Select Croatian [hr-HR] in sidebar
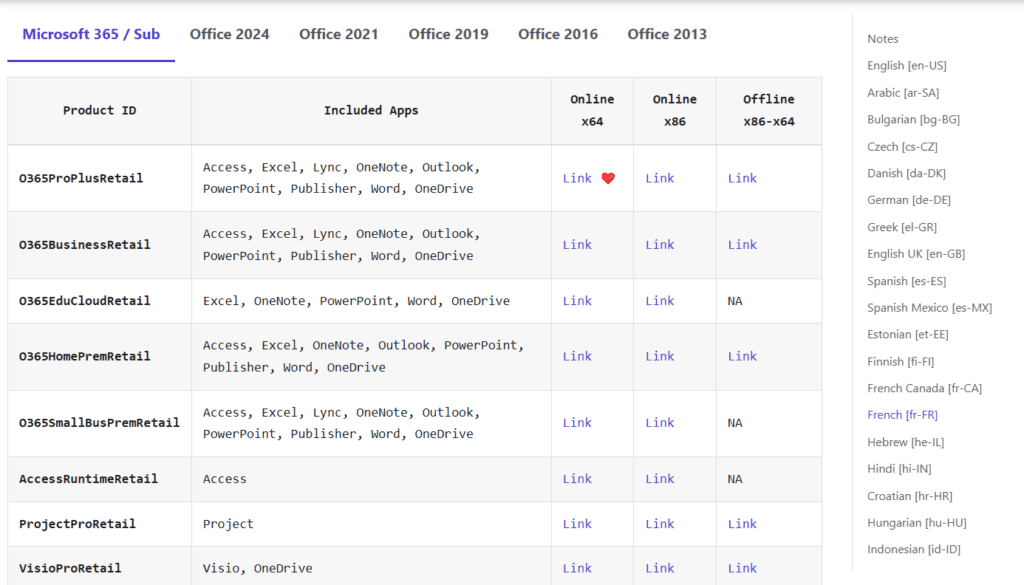Viewport: 1024px width, 585px height. [910, 496]
